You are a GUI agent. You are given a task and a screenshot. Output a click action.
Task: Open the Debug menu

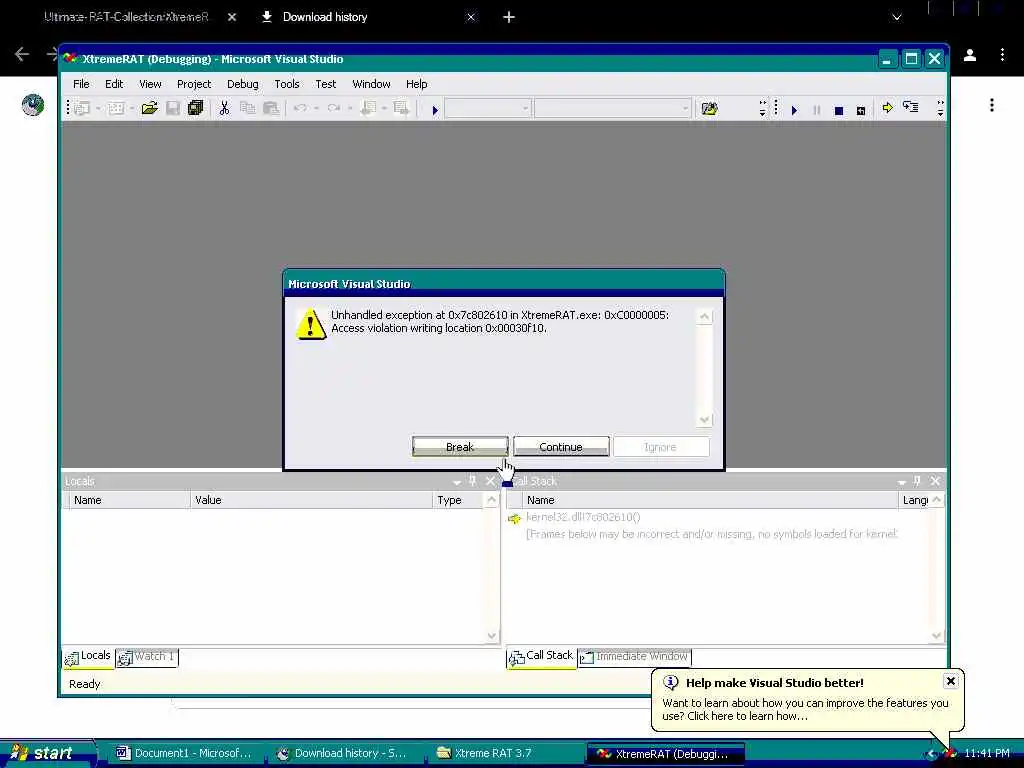coord(242,84)
